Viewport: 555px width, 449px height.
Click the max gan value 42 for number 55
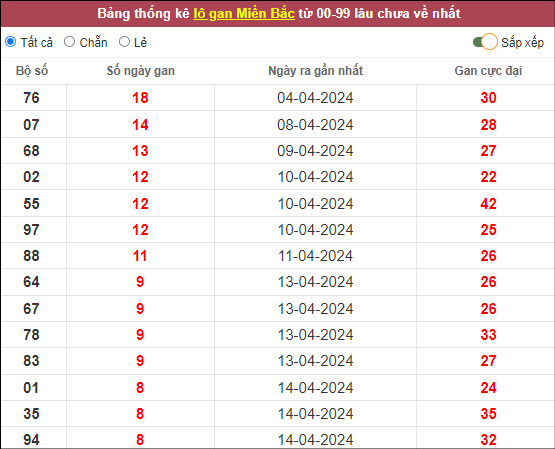tap(488, 204)
